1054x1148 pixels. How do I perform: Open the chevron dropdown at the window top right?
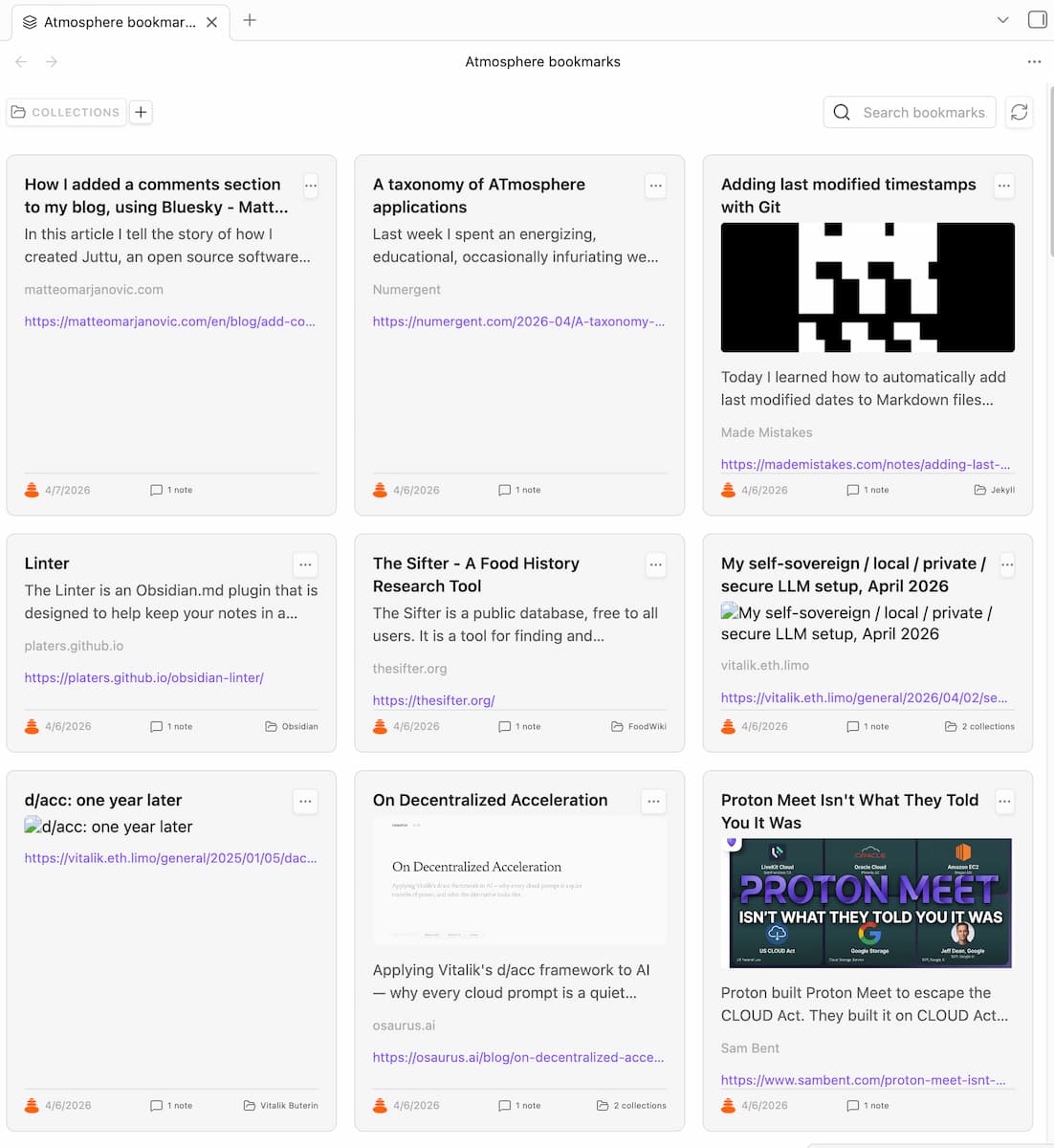1002,19
